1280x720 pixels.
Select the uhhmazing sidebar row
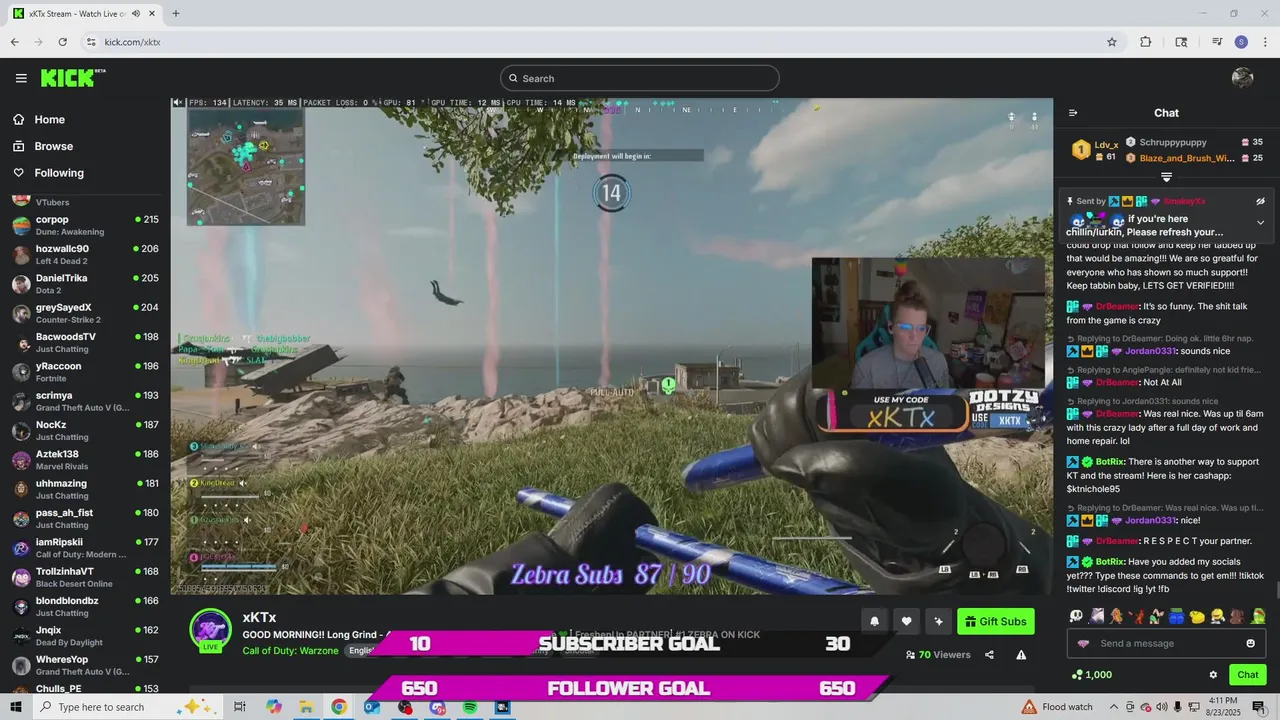coord(85,489)
